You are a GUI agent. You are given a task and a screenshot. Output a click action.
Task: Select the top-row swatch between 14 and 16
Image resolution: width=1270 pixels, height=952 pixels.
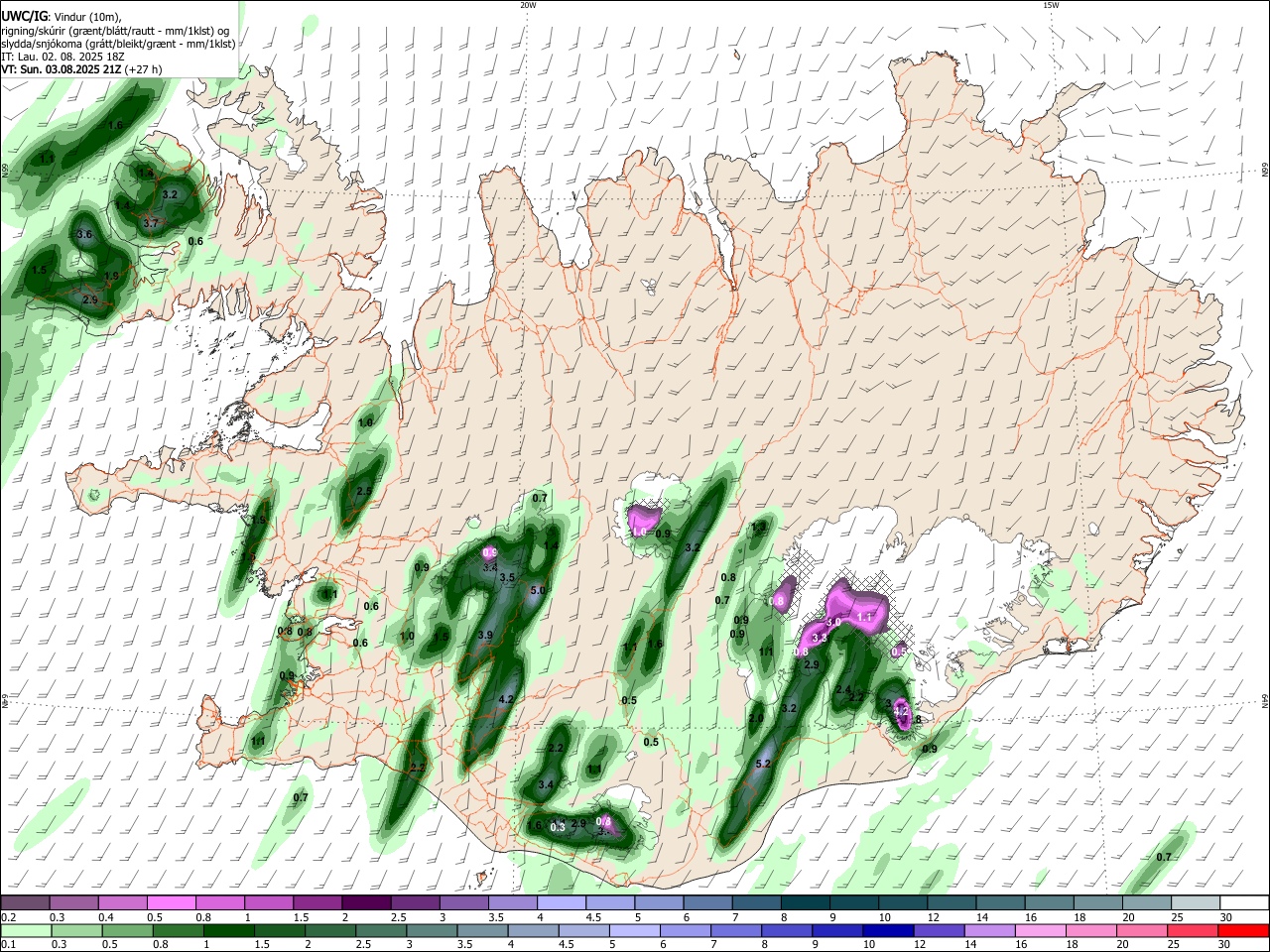pos(1001,902)
